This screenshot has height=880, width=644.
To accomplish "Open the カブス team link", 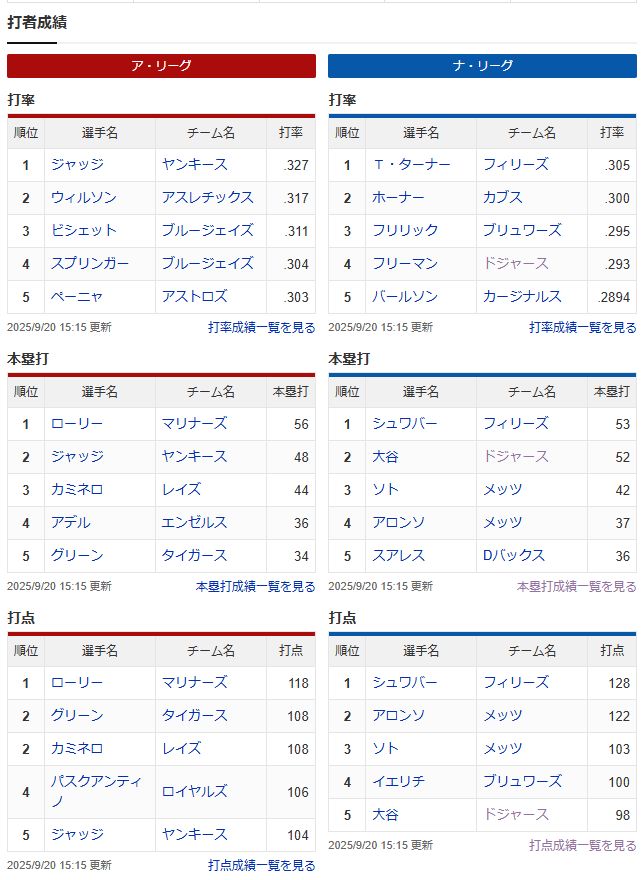I will [x=503, y=198].
